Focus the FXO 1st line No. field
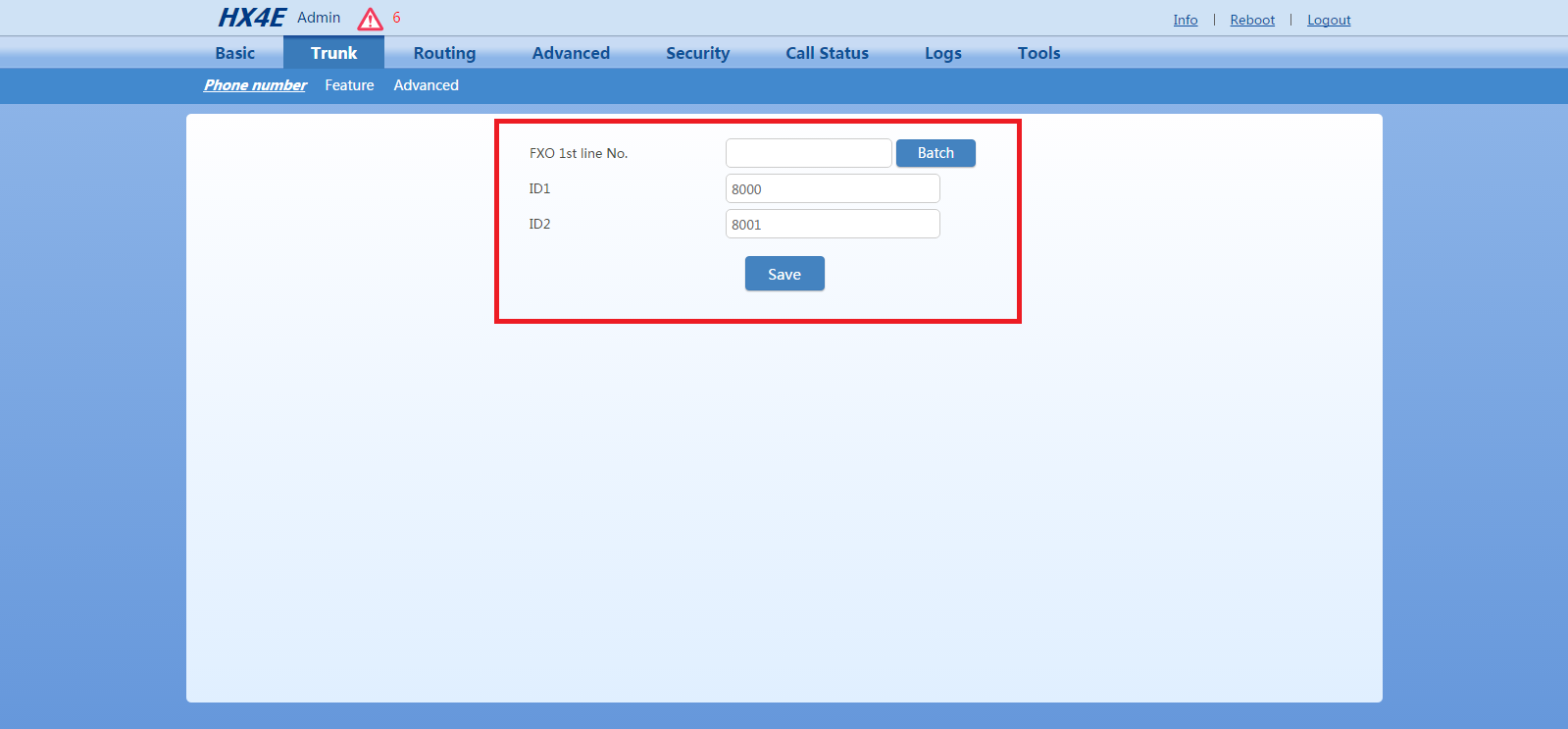The image size is (1568, 729). click(x=808, y=153)
